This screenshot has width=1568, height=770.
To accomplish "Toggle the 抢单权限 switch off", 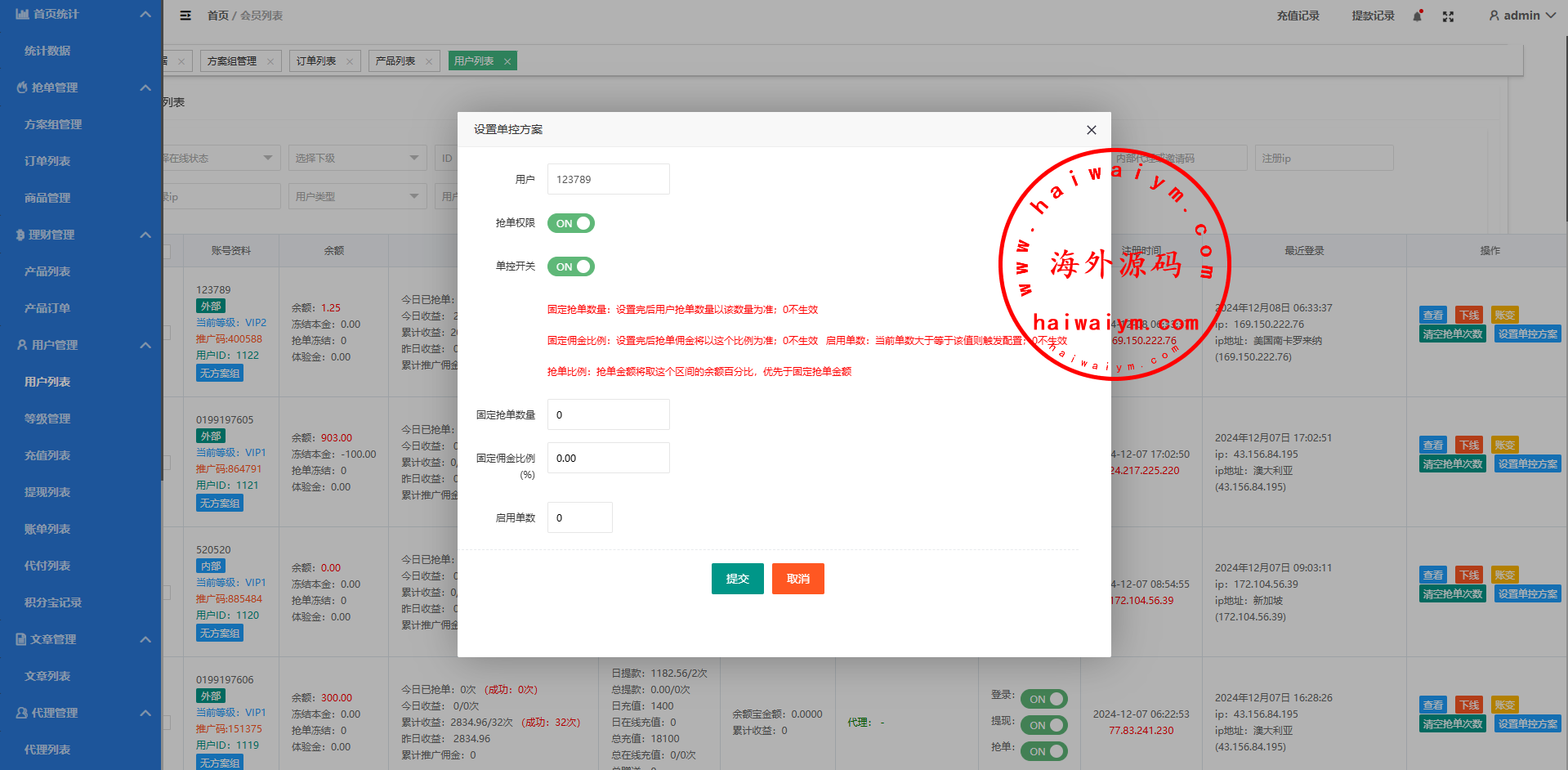I will point(571,223).
